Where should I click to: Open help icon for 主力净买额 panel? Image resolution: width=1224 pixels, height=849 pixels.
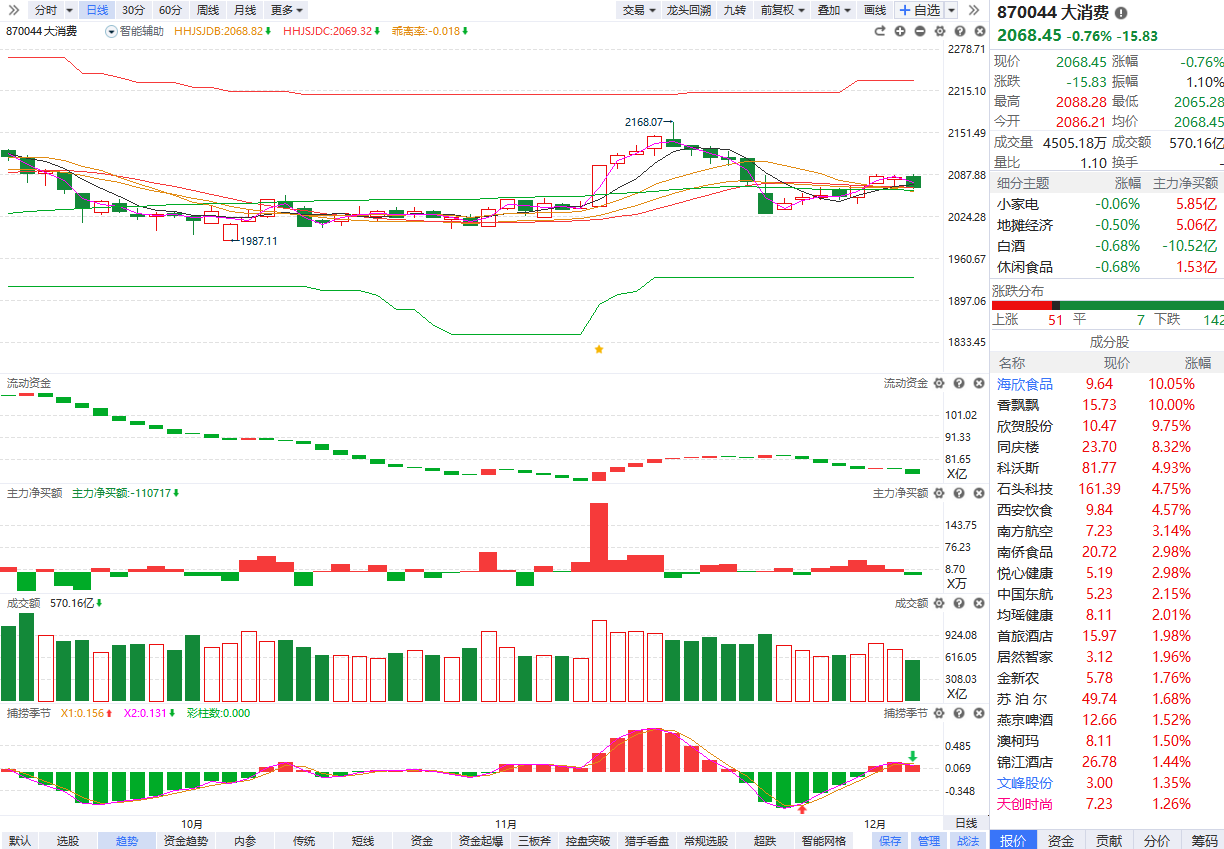(958, 493)
